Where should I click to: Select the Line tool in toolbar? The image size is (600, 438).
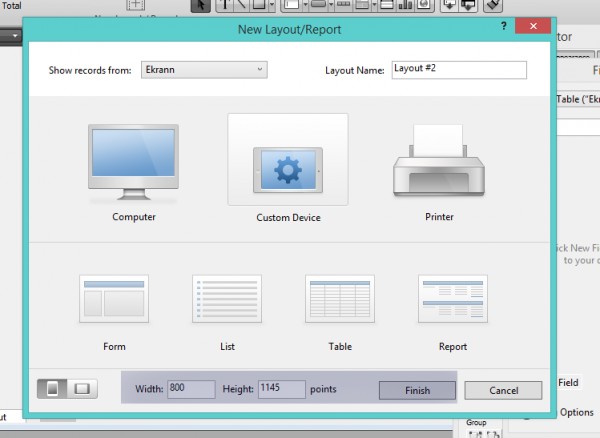coord(241,5)
